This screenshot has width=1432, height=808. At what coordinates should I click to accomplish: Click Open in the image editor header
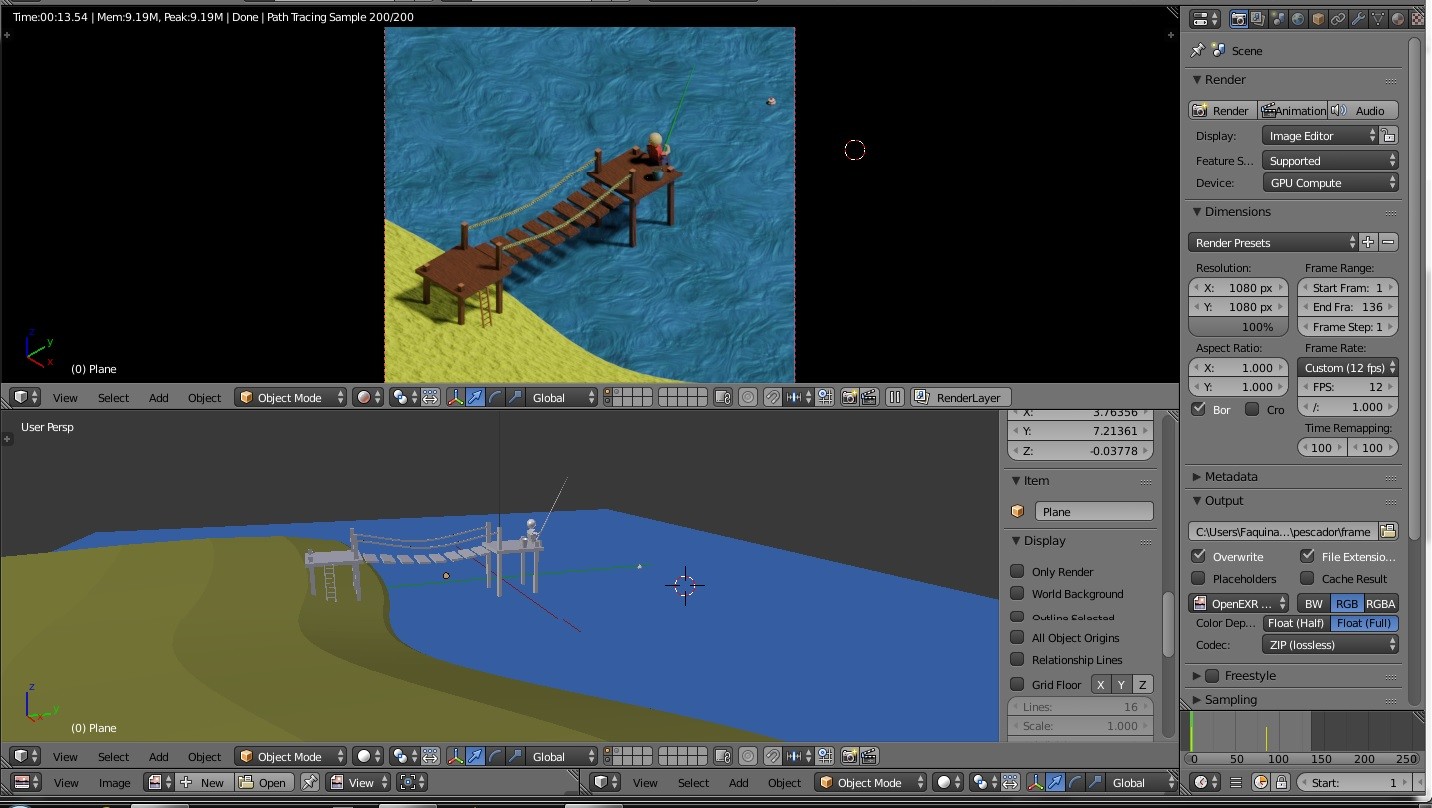[x=263, y=782]
